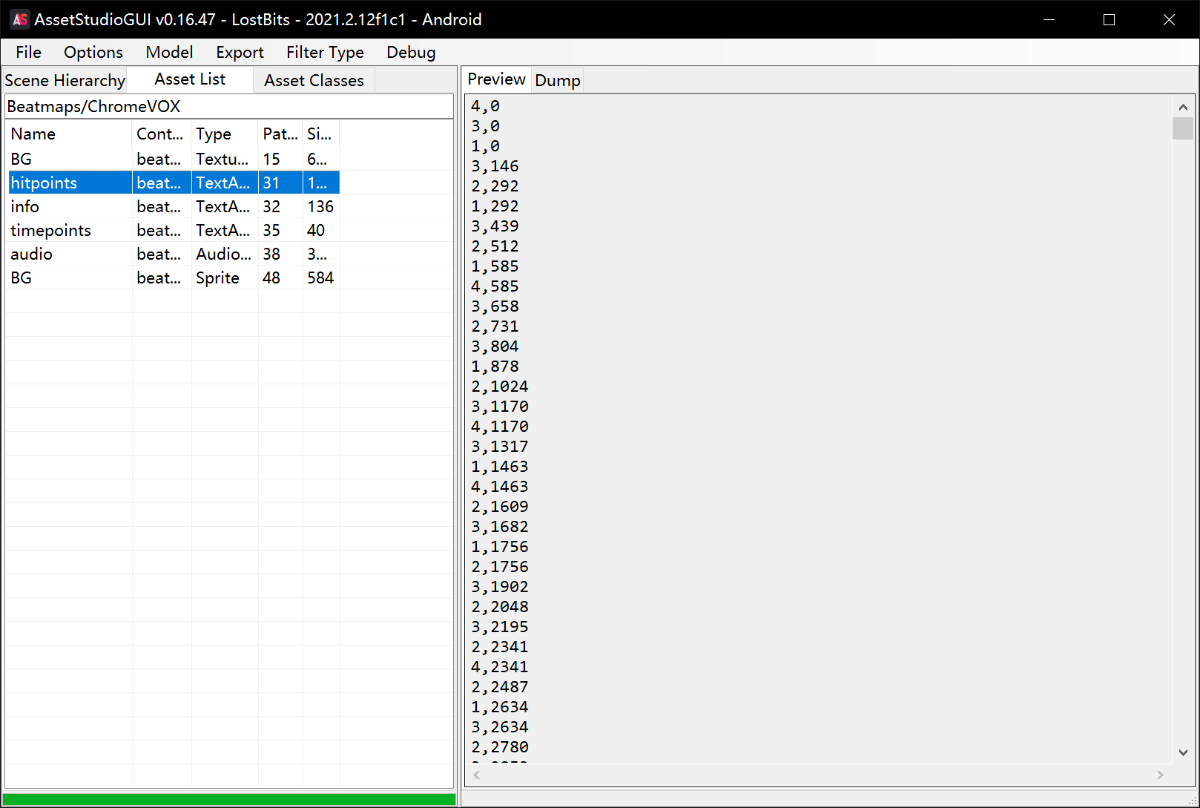
Task: Maximize the AssetStudioGUI window
Action: pyautogui.click(x=1109, y=19)
